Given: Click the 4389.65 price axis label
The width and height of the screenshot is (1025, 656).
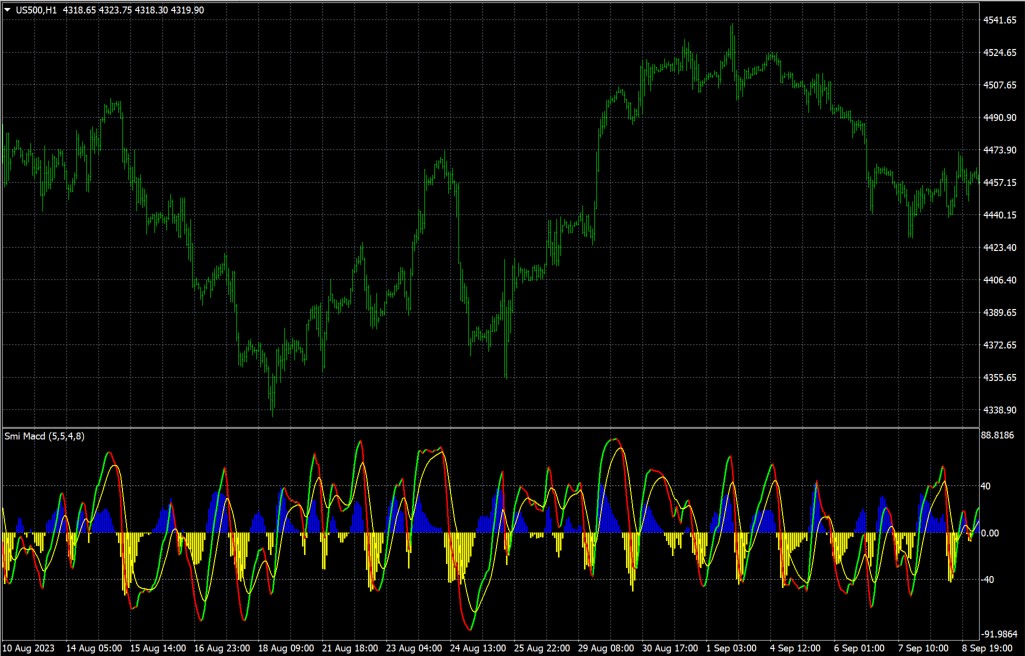Looking at the screenshot, I should [x=1000, y=312].
